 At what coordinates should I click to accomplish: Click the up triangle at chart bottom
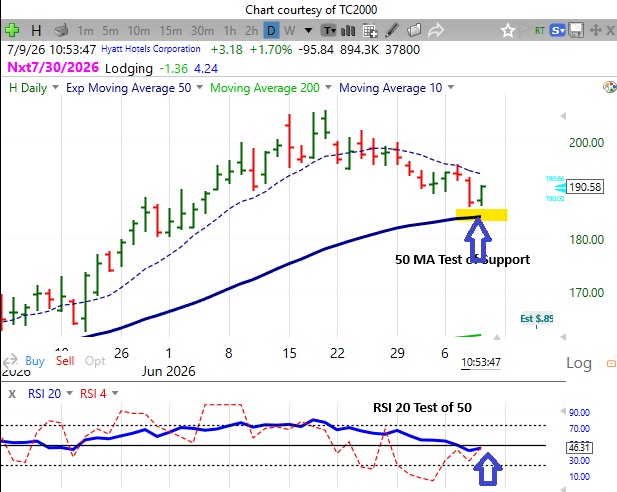click(x=497, y=337)
